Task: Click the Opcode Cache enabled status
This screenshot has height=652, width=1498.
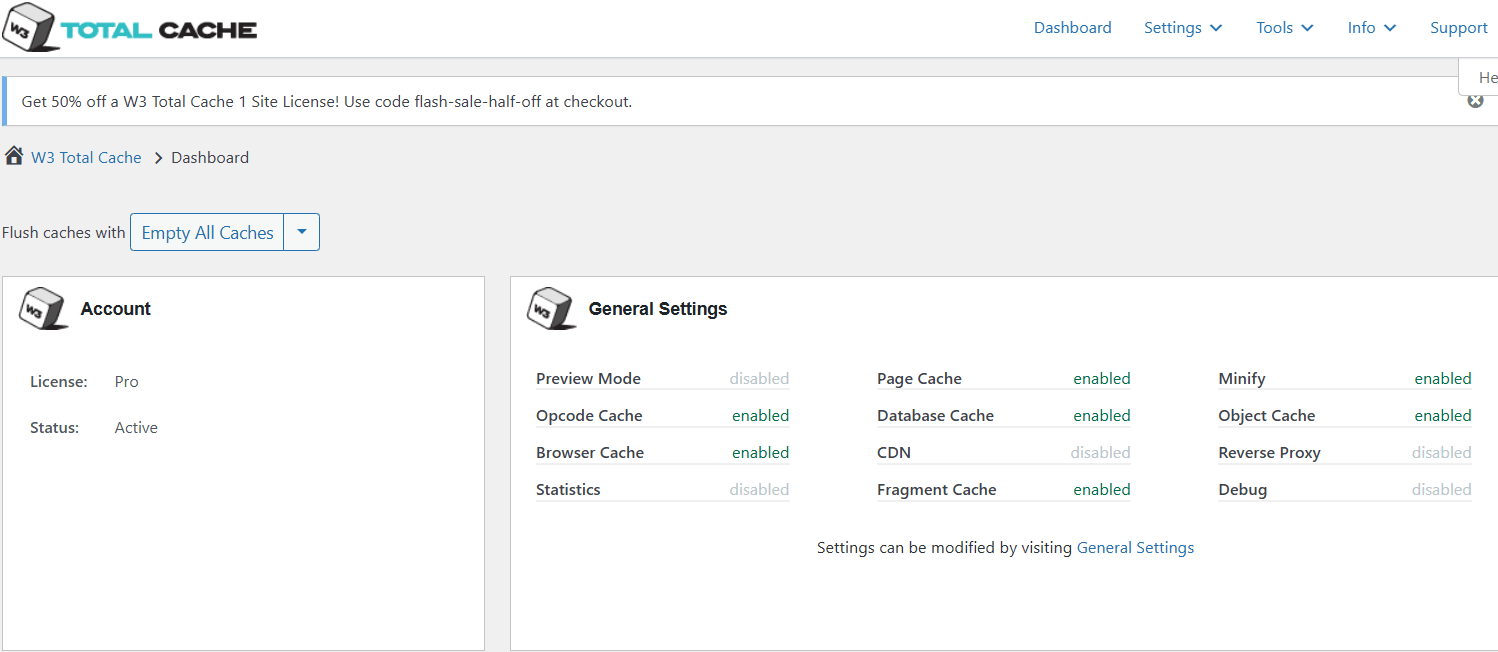Action: click(760, 416)
